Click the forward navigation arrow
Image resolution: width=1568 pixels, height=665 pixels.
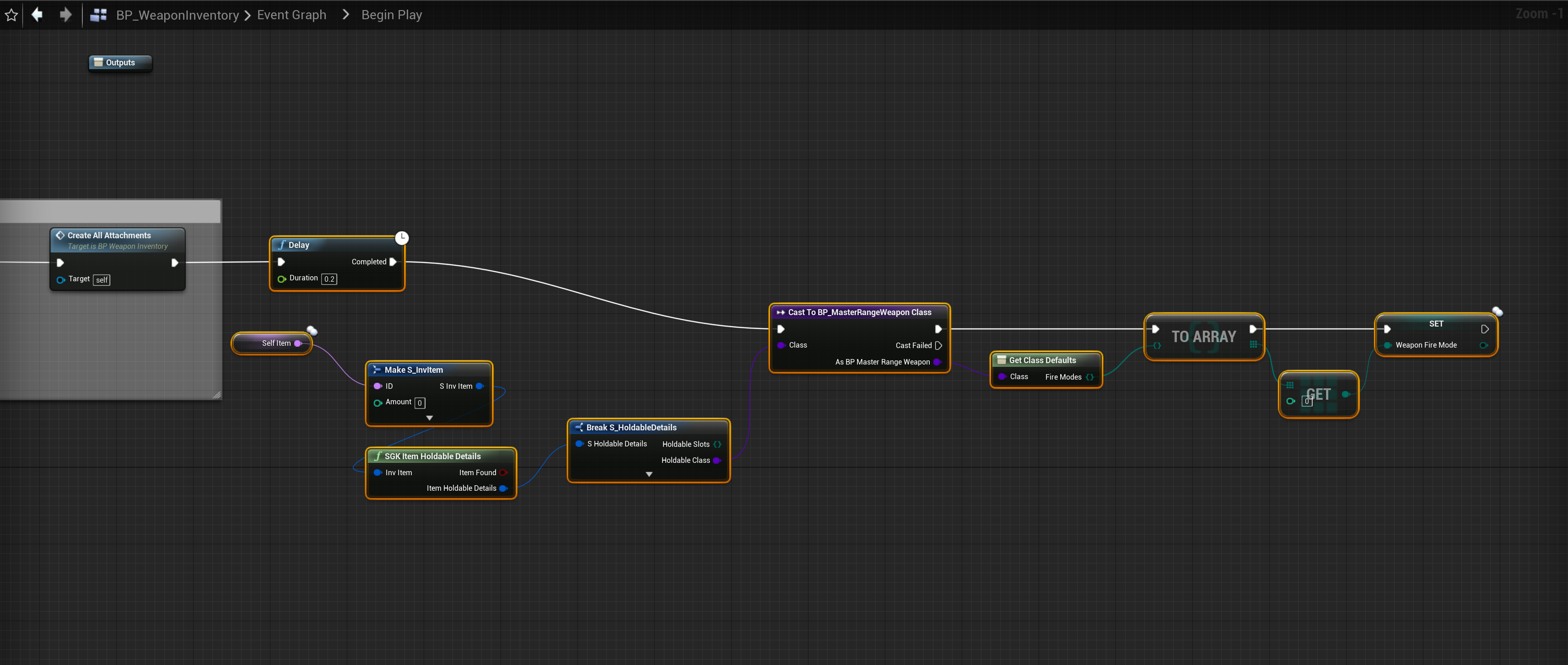(65, 15)
